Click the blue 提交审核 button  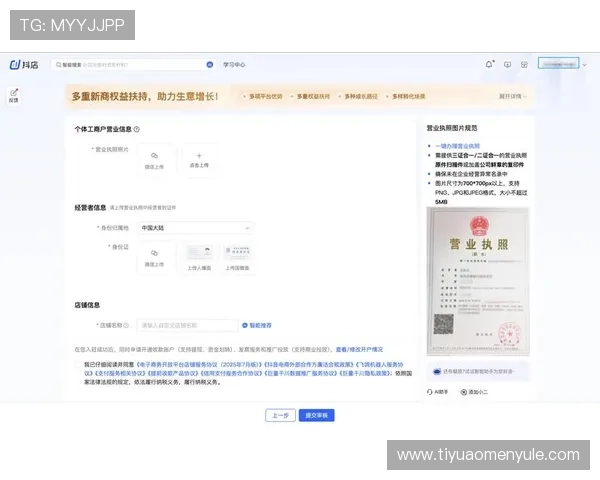coord(316,415)
